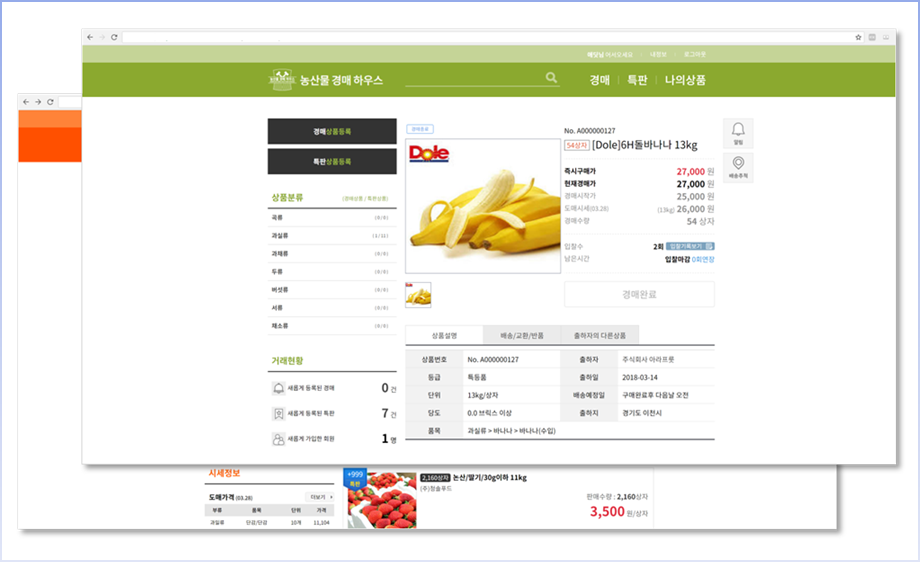
Task: Click badge icon beside 새롭게 등록된 특판
Action: [x=278, y=414]
